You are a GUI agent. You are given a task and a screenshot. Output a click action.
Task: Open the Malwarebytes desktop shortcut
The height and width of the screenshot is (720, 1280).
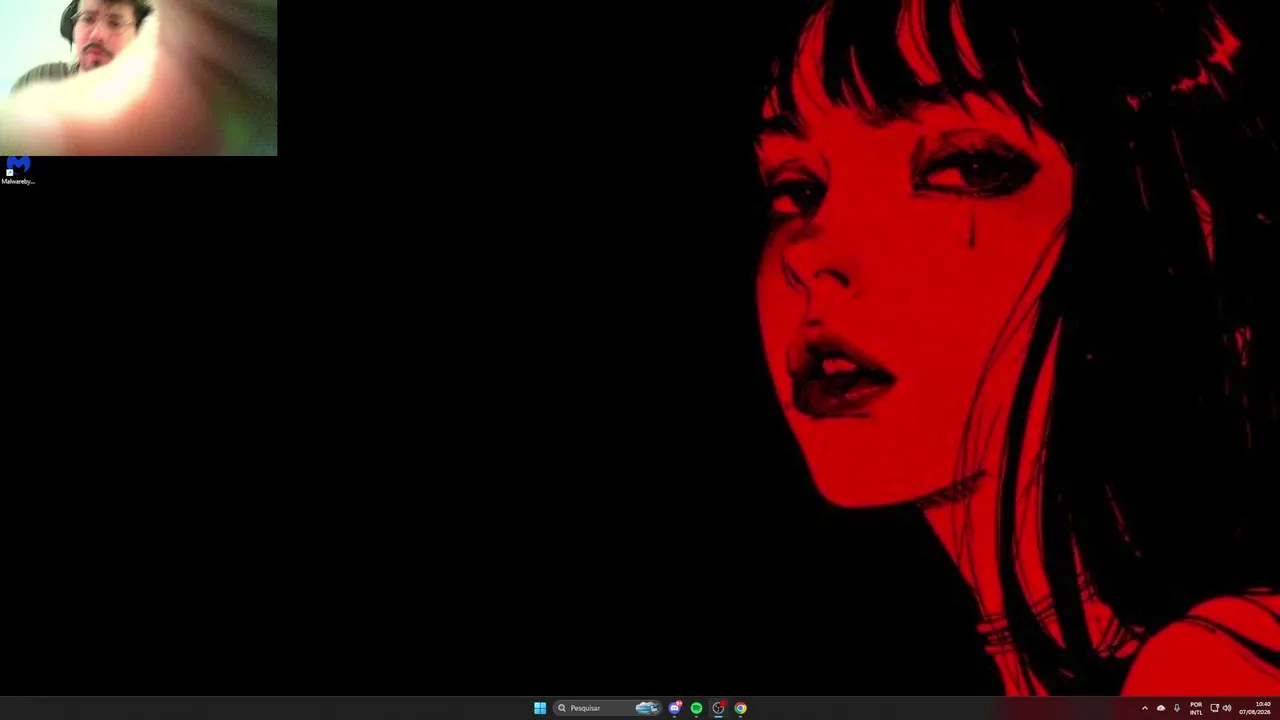(18, 170)
